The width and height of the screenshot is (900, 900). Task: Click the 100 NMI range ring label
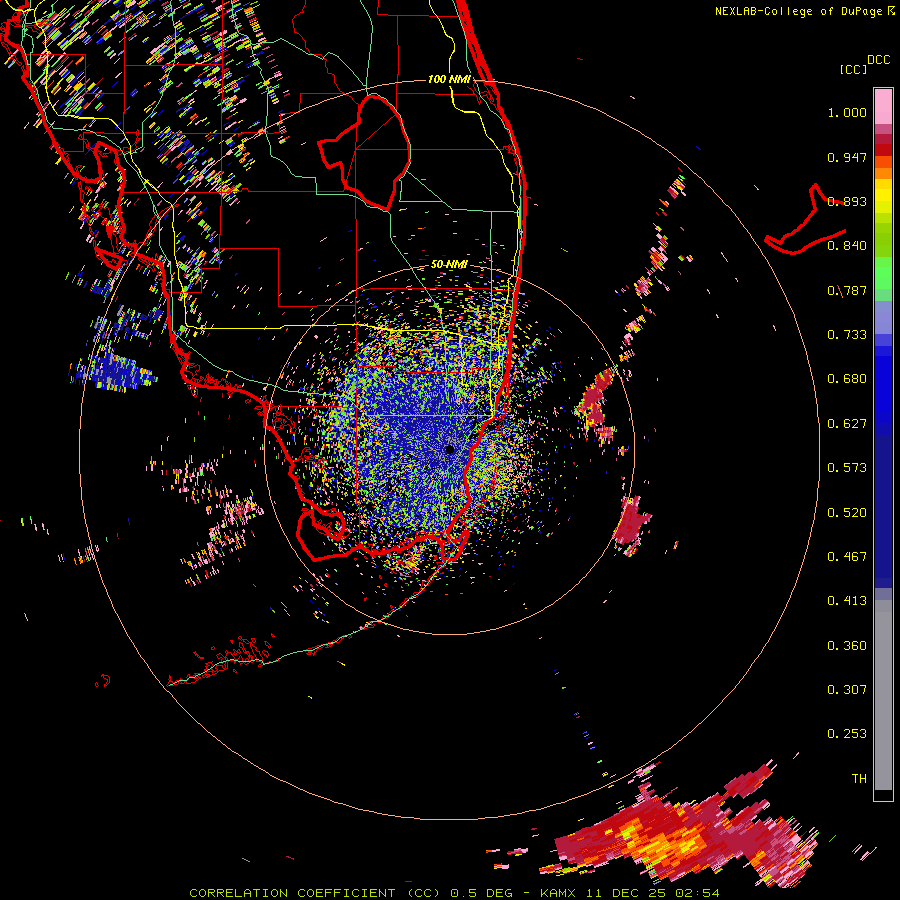click(x=449, y=79)
